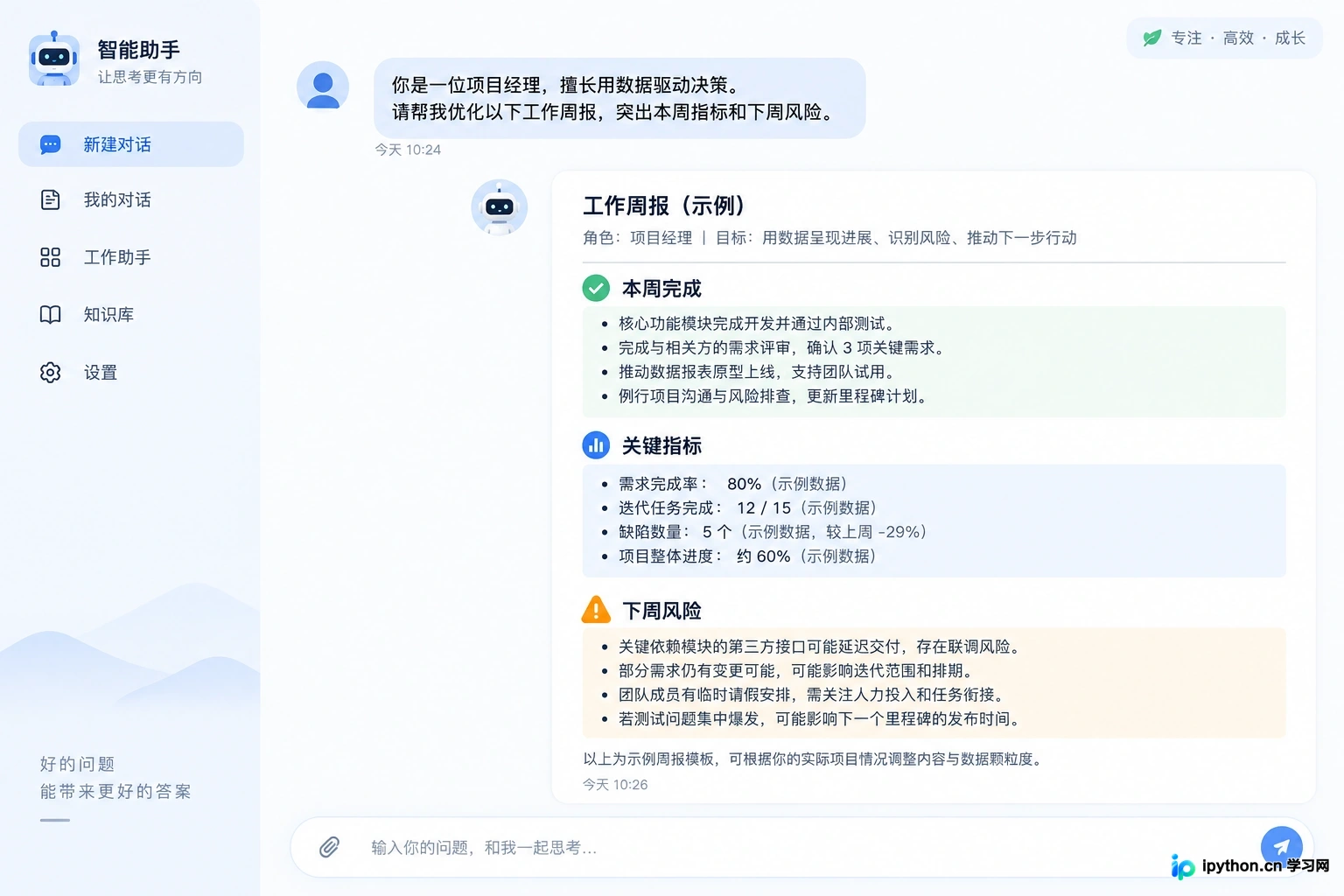Click the footnote 以上为示例周报模板
Image resolution: width=1344 pixels, height=896 pixels.
click(x=815, y=759)
